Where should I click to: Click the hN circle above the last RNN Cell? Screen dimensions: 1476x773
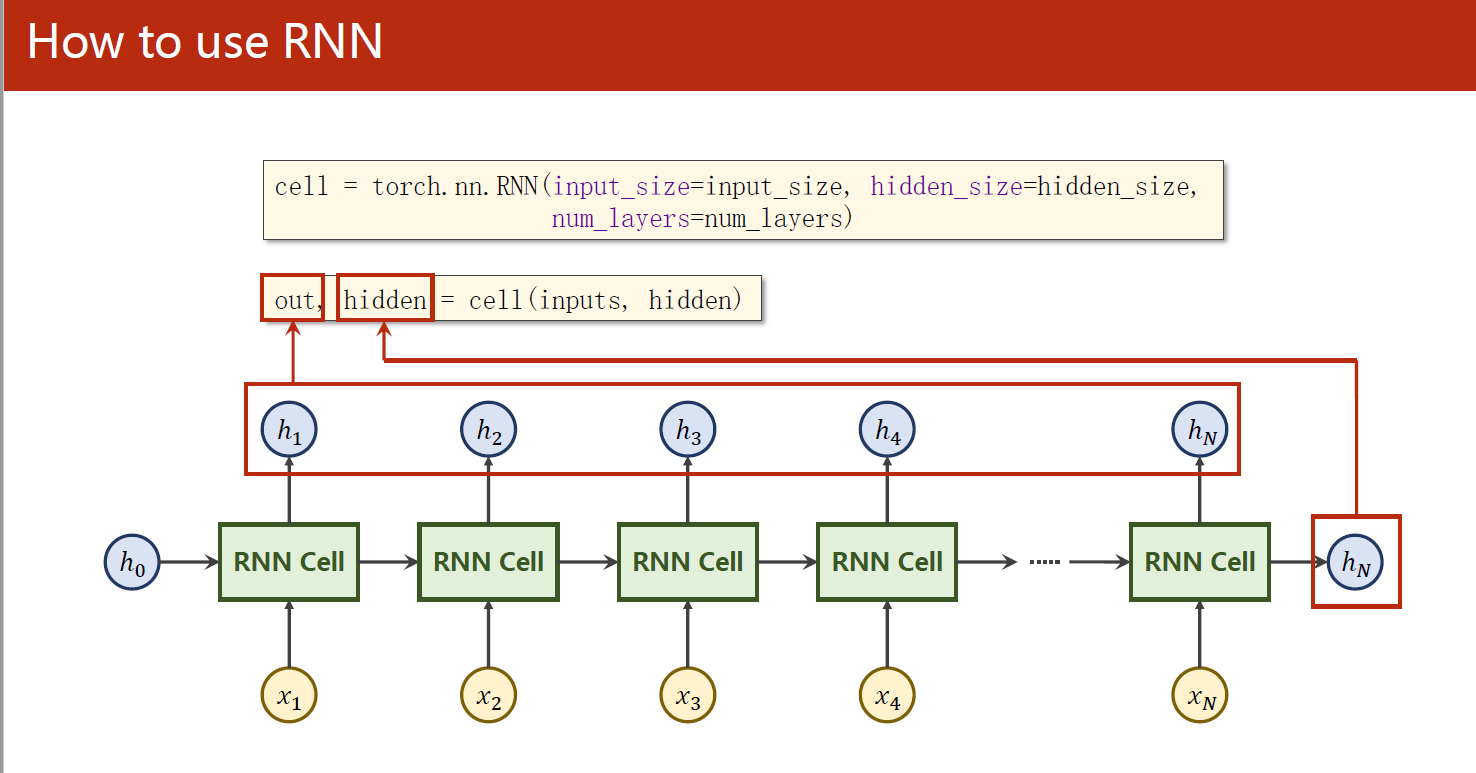click(x=1200, y=431)
